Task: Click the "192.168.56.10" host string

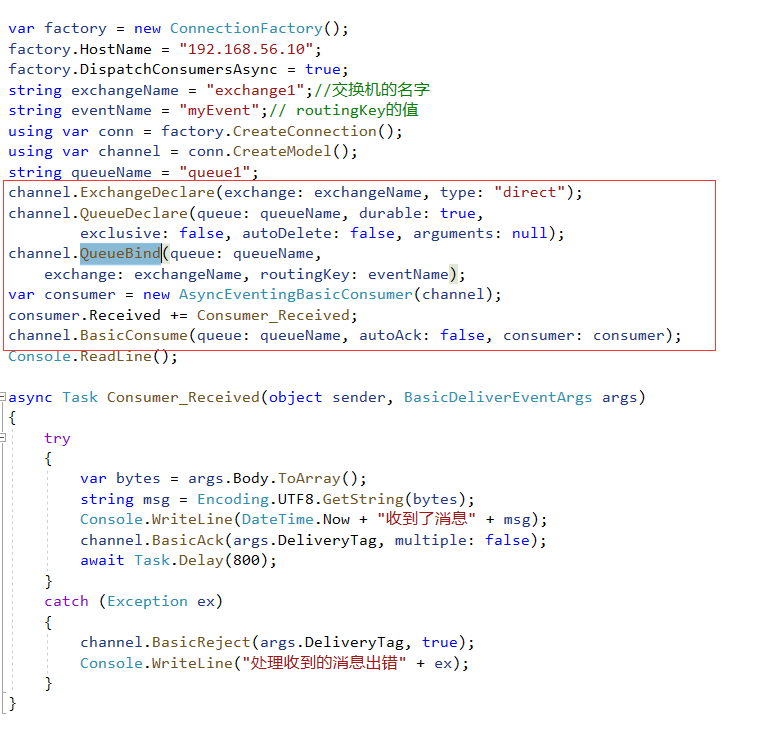Action: tap(246, 49)
